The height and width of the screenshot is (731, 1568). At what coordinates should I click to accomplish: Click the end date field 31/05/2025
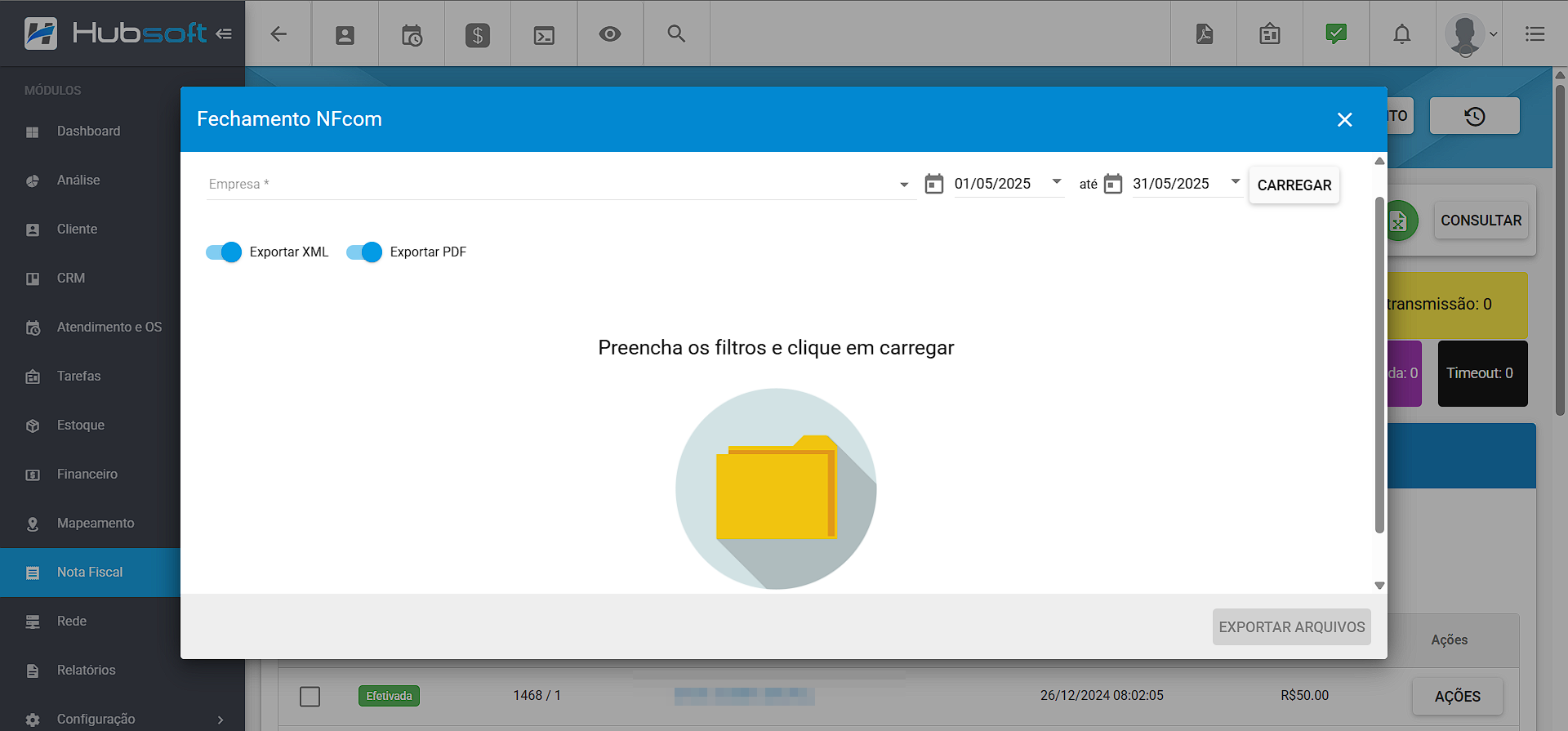[1171, 185]
